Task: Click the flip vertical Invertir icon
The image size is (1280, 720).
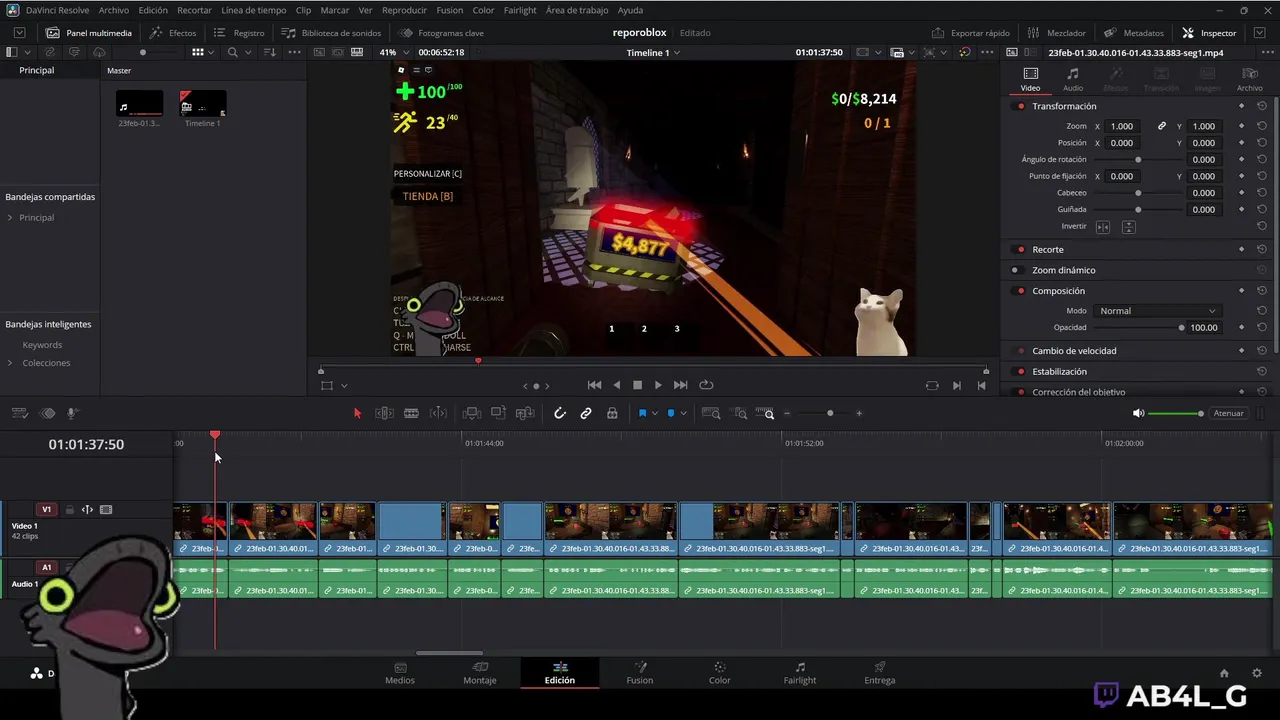Action: [1128, 227]
